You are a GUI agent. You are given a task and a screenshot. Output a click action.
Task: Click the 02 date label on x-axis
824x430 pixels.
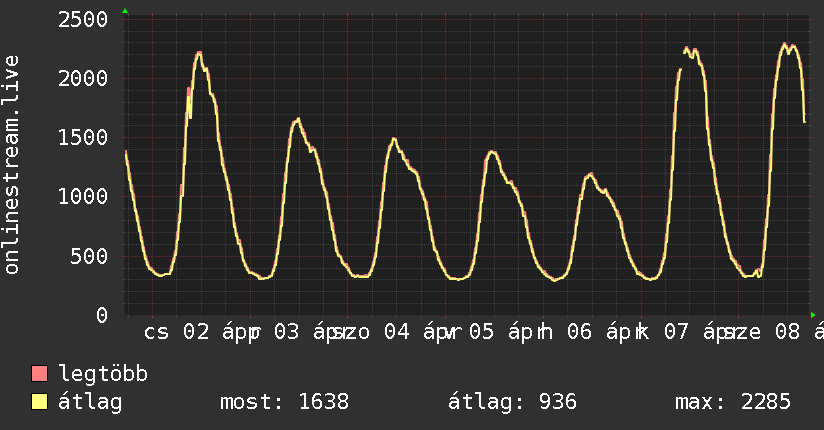(x=196, y=332)
